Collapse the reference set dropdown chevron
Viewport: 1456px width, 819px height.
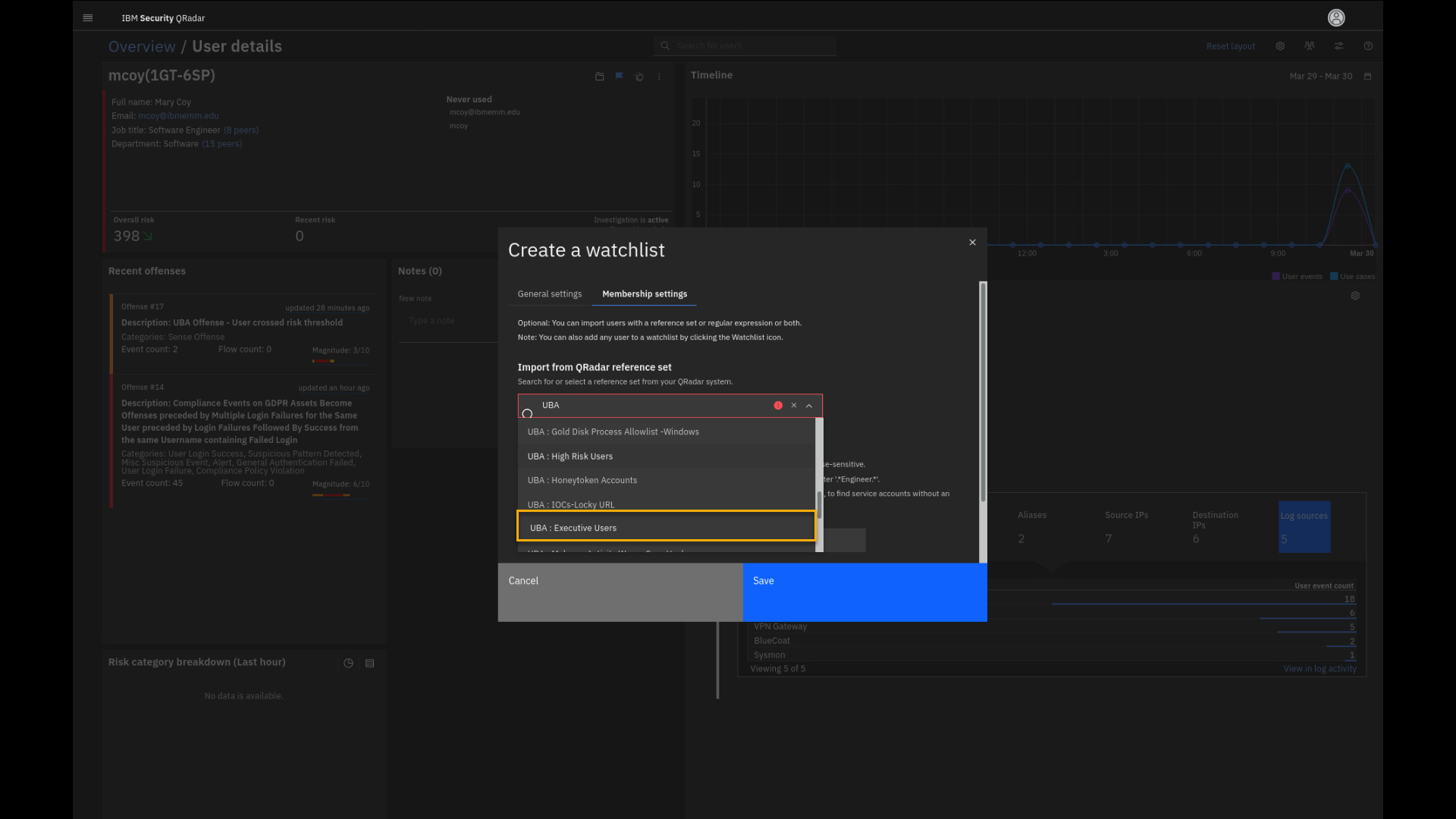tap(809, 406)
